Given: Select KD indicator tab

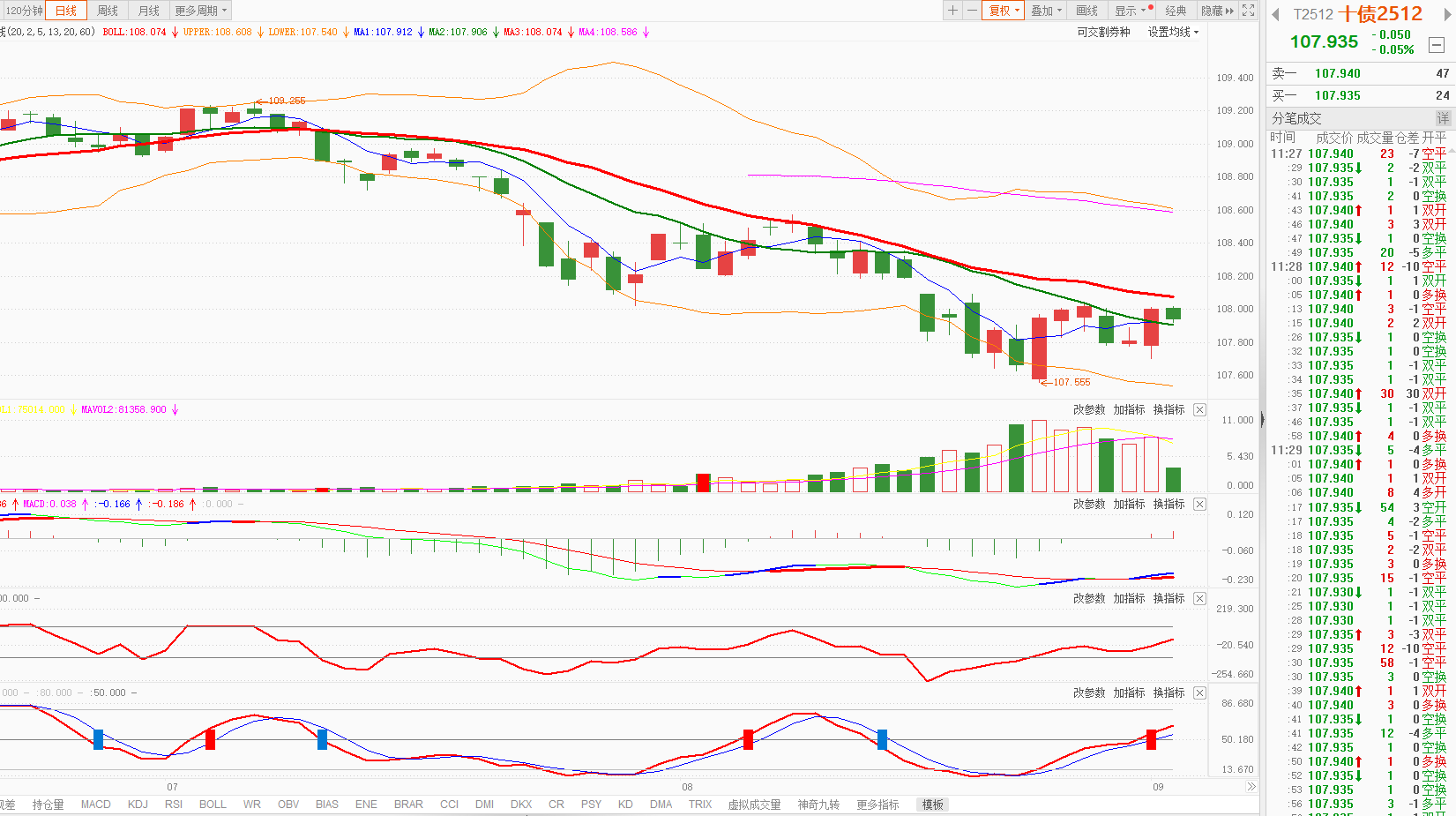Looking at the screenshot, I should 625,805.
